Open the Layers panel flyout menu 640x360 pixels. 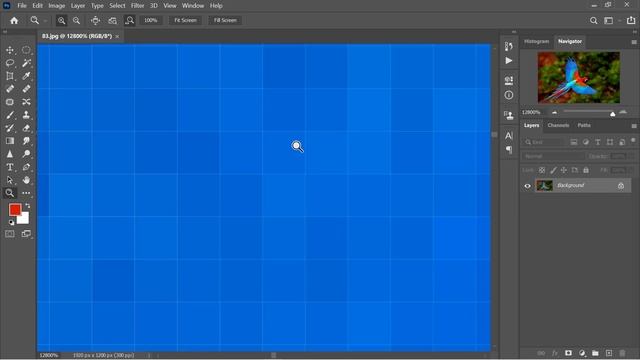point(634,126)
